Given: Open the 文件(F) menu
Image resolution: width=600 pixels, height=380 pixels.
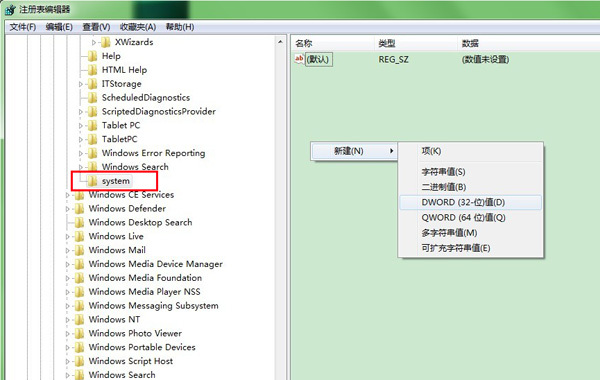Looking at the screenshot, I should [23, 27].
